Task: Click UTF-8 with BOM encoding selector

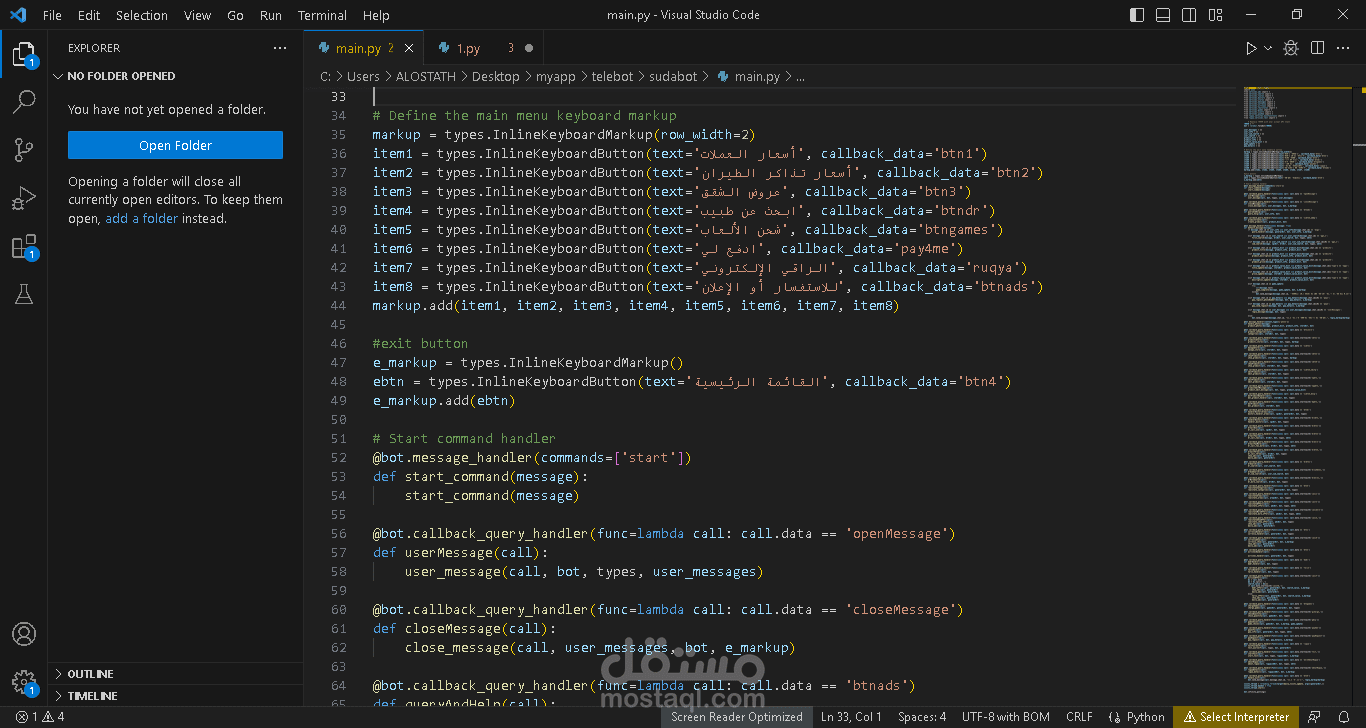Action: click(x=1006, y=717)
